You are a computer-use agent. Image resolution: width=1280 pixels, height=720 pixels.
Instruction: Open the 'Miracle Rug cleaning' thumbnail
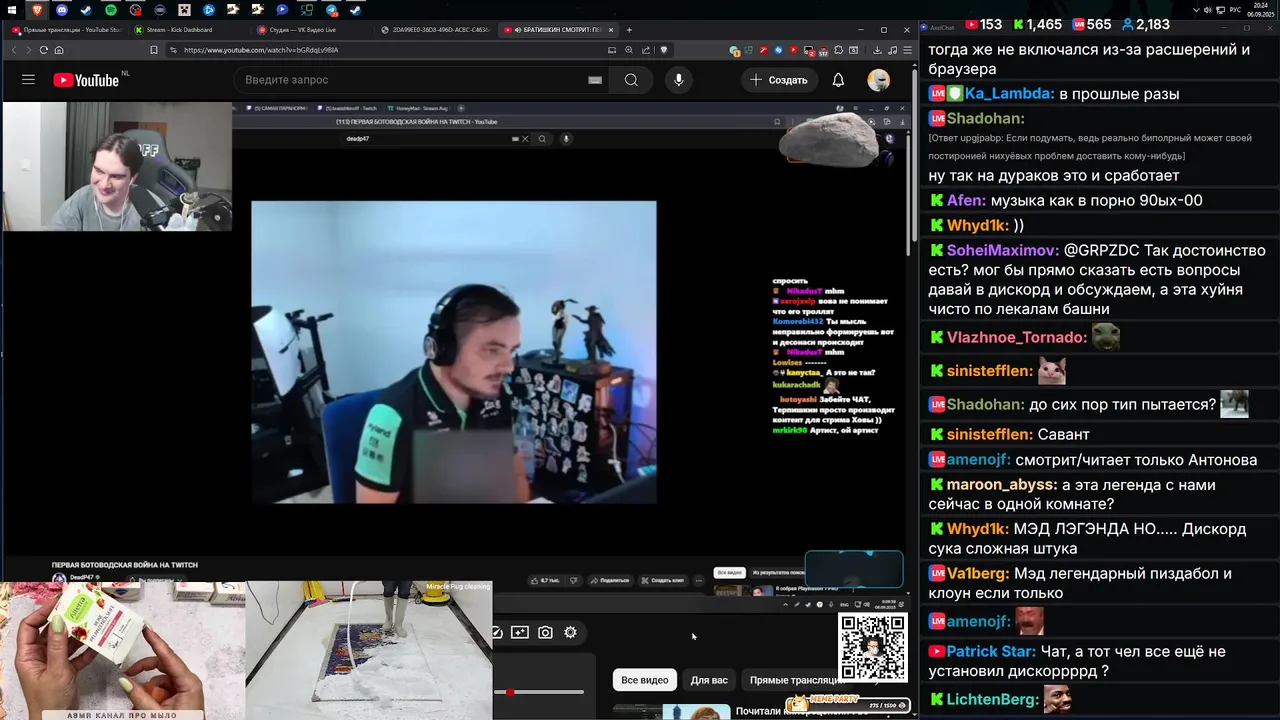click(369, 650)
